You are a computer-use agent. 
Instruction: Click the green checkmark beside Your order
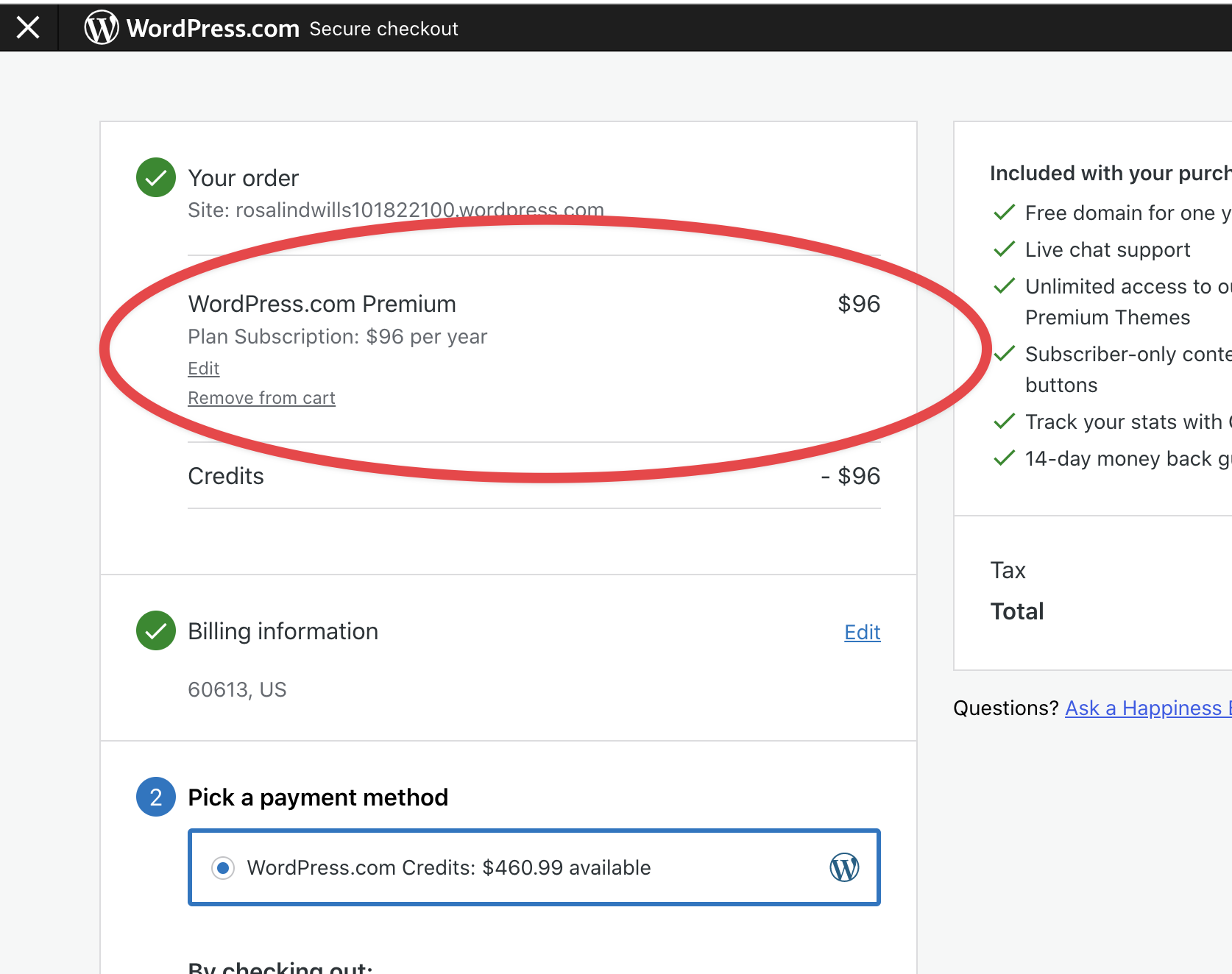pos(155,177)
